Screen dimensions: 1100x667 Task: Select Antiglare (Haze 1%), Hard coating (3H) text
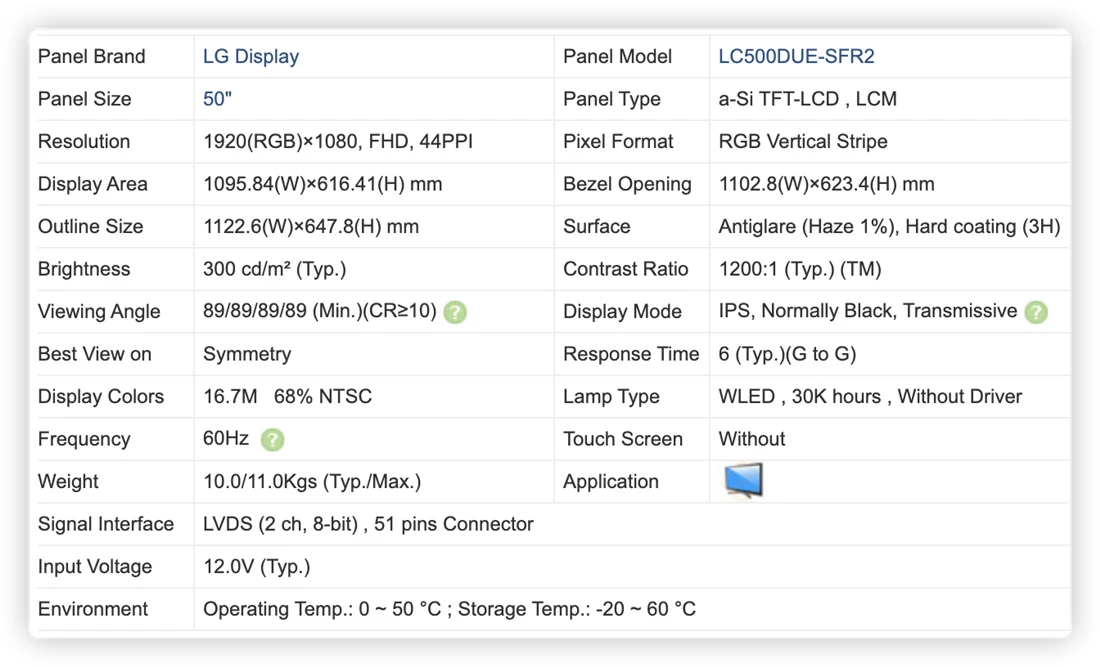[x=889, y=227]
